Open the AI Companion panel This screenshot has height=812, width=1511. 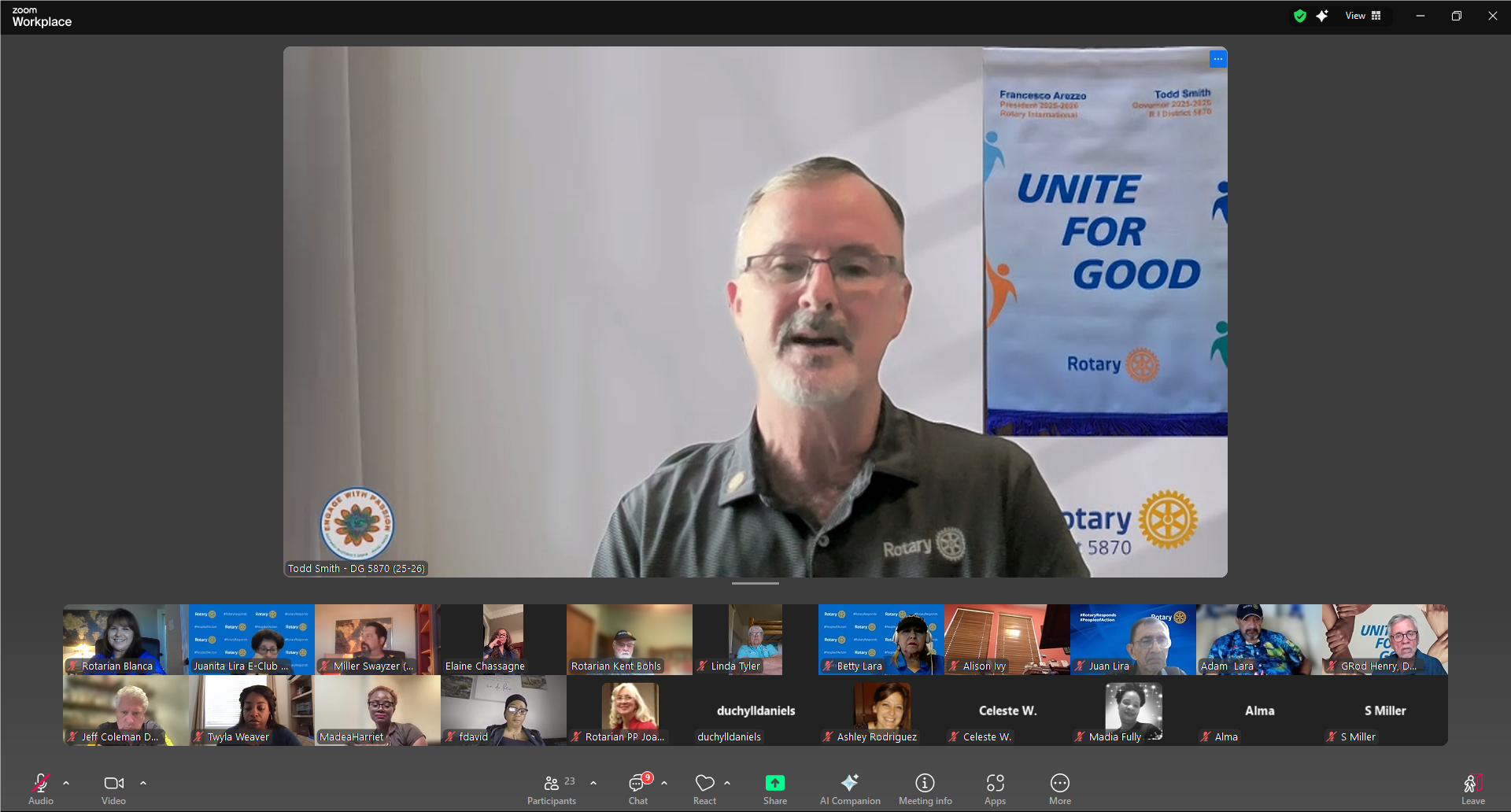[x=850, y=789]
